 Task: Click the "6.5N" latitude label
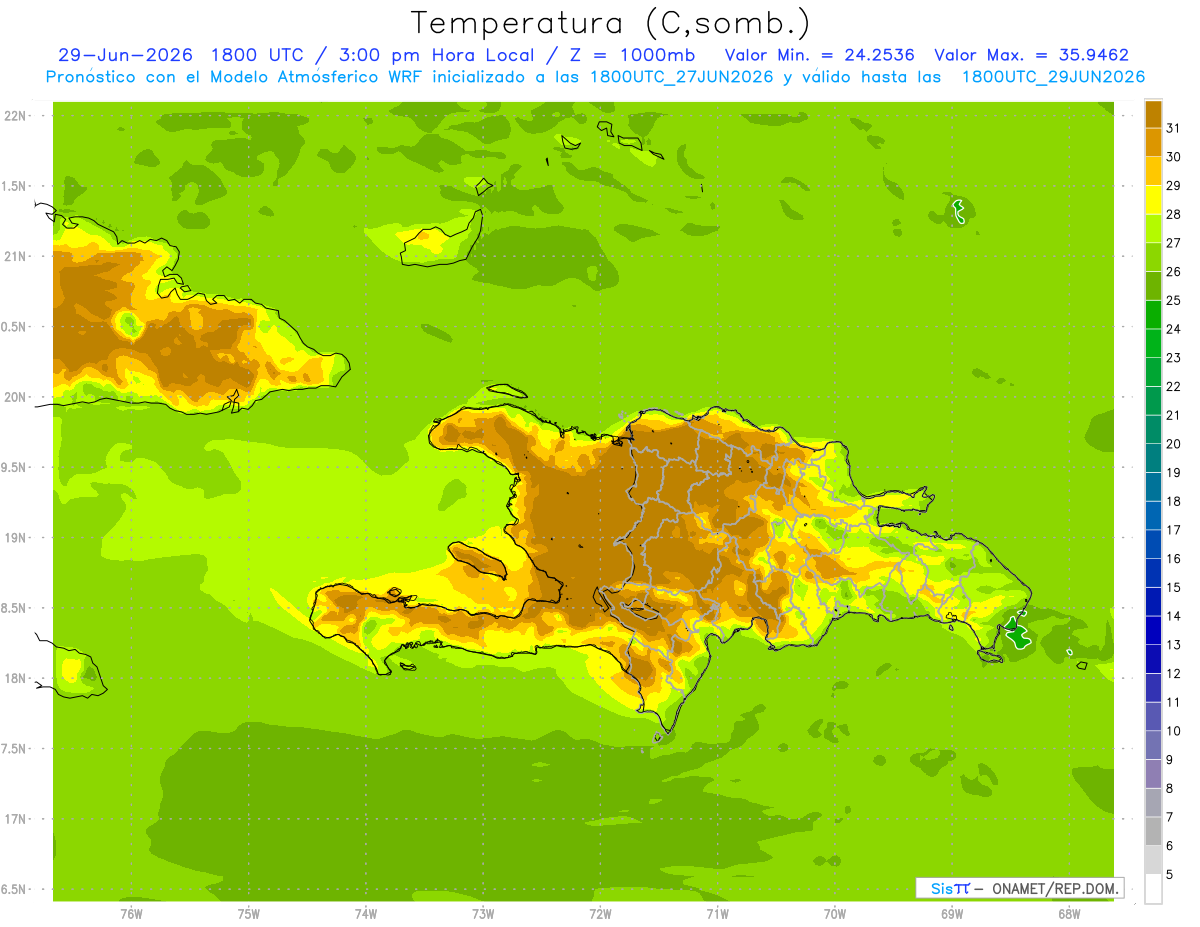click(15, 890)
